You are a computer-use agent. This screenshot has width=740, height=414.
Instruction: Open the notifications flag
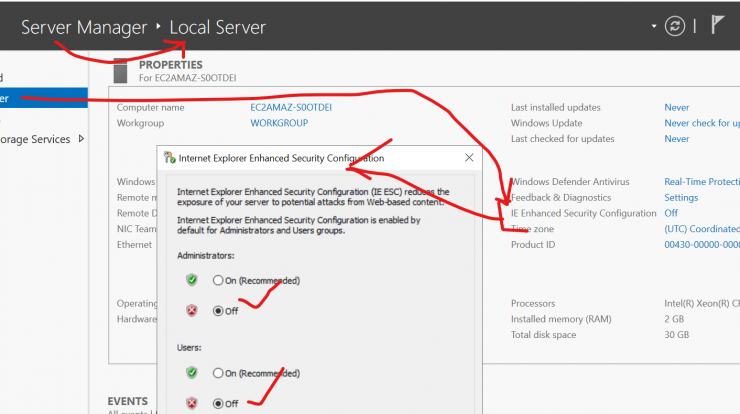tap(717, 25)
